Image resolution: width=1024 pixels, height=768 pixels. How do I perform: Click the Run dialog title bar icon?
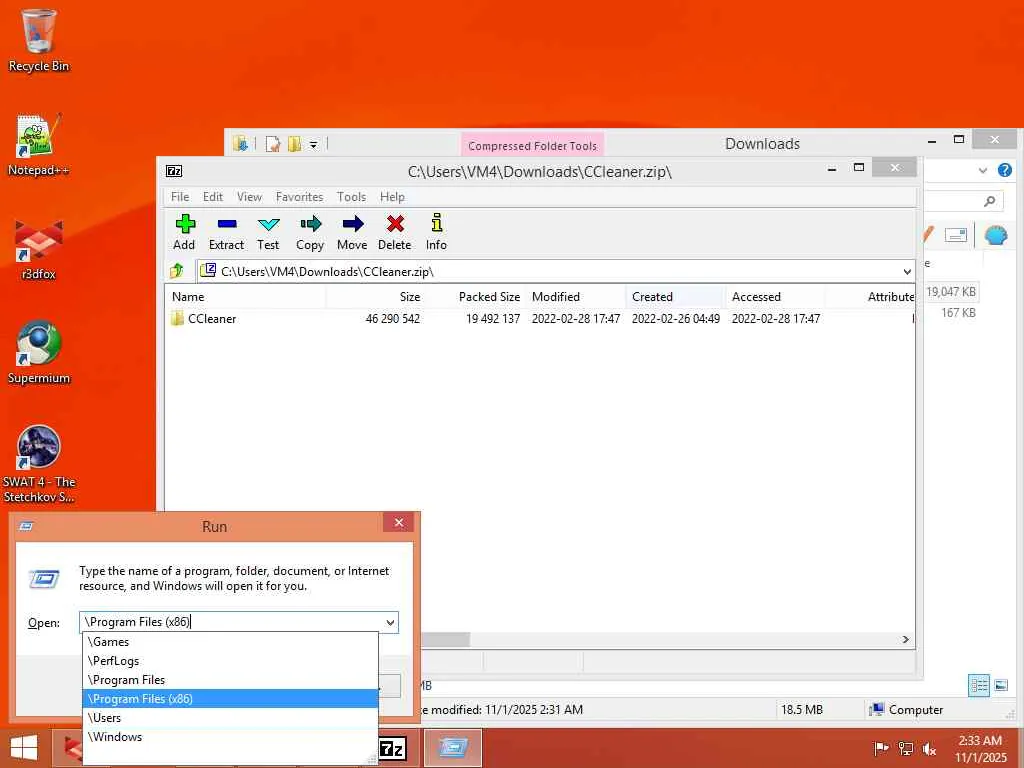tap(26, 526)
